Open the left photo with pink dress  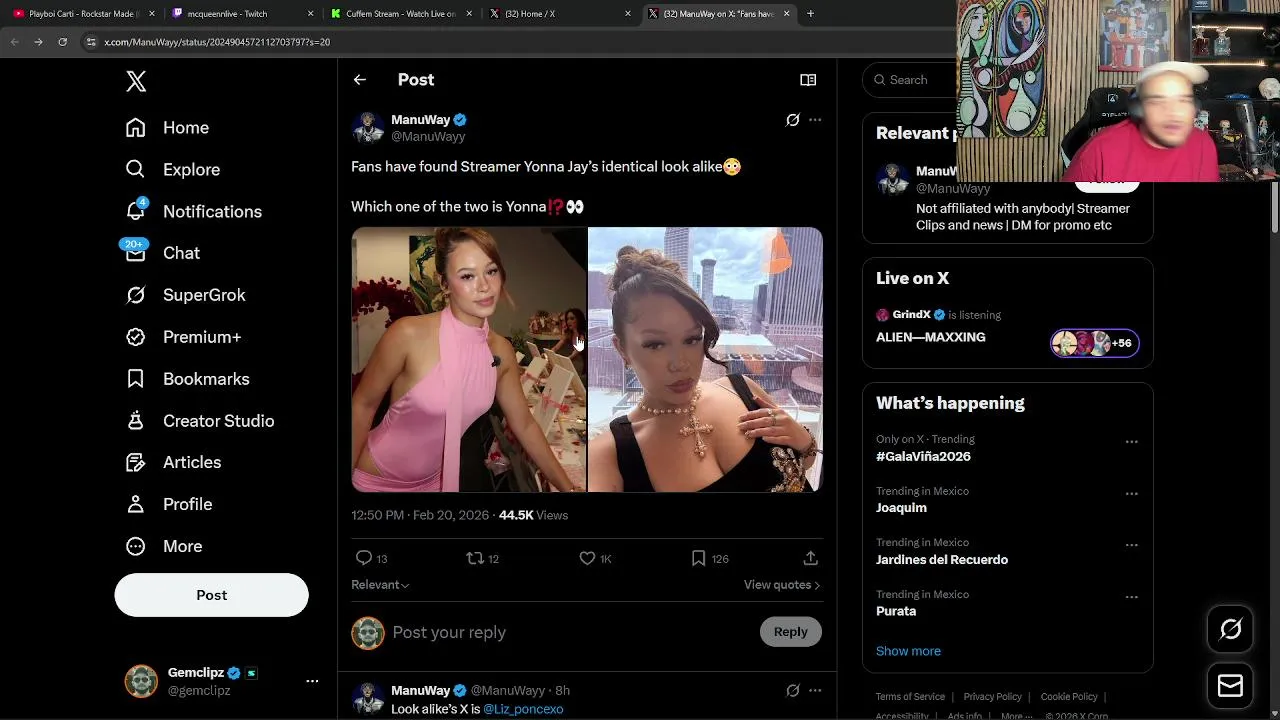point(468,360)
